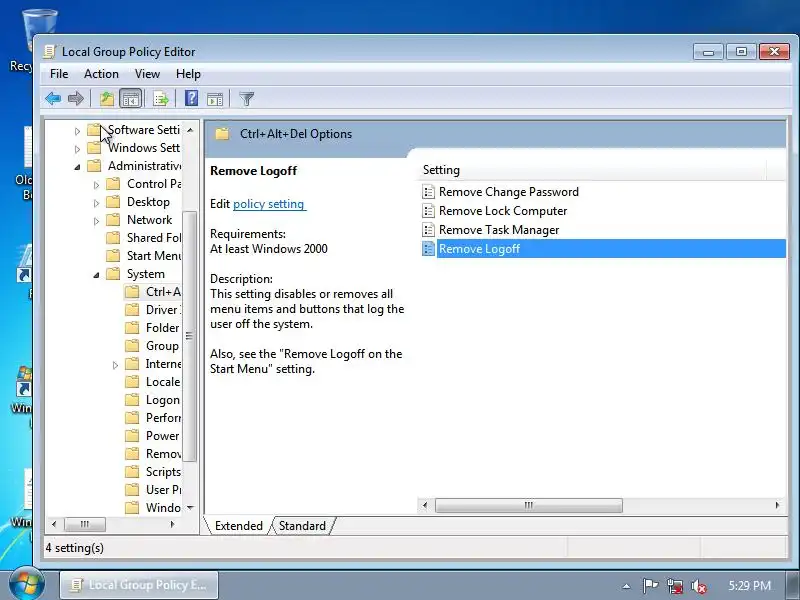
Task: Expand the Network tree node
Action: [96, 221]
